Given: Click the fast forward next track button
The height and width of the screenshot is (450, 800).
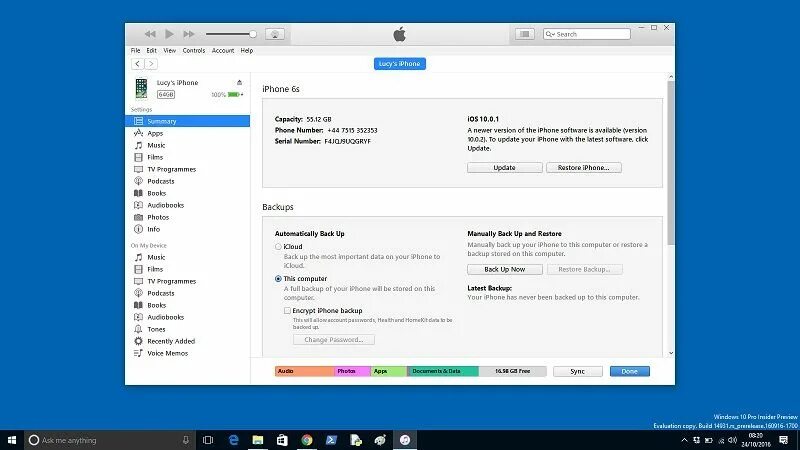Looking at the screenshot, I should [189, 34].
